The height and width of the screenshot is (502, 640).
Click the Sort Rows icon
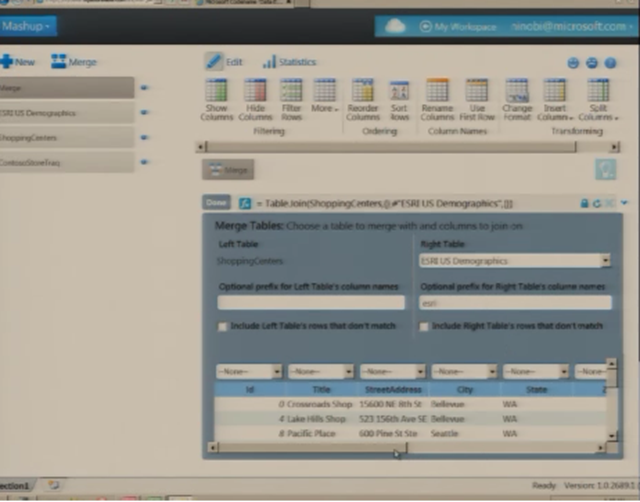click(399, 90)
